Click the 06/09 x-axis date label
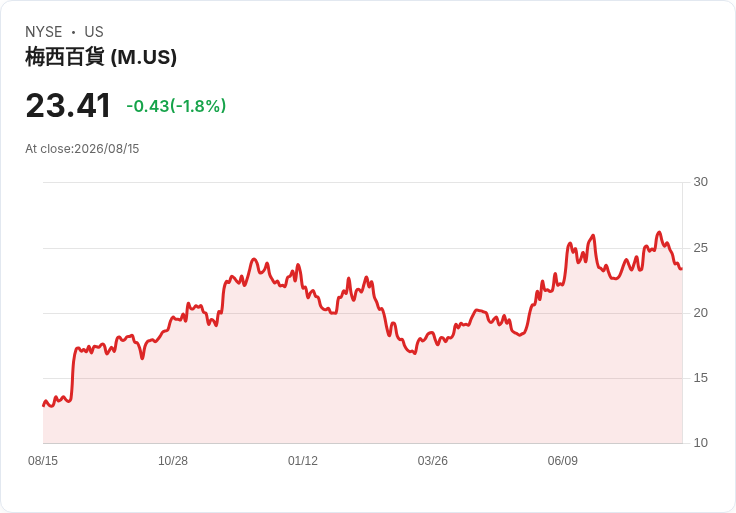Viewport: 736px width, 513px height. (x=562, y=461)
